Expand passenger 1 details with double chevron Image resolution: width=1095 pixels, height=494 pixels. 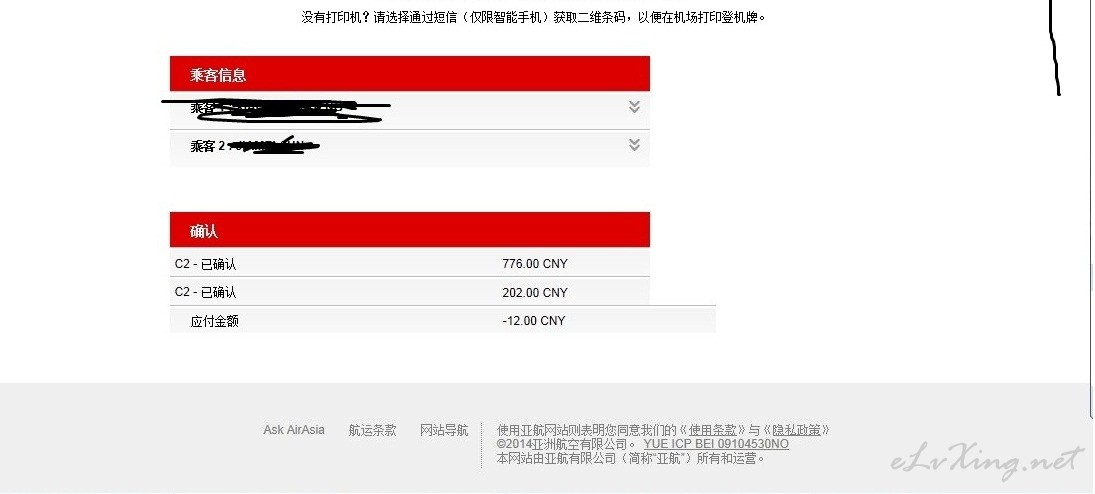634,107
